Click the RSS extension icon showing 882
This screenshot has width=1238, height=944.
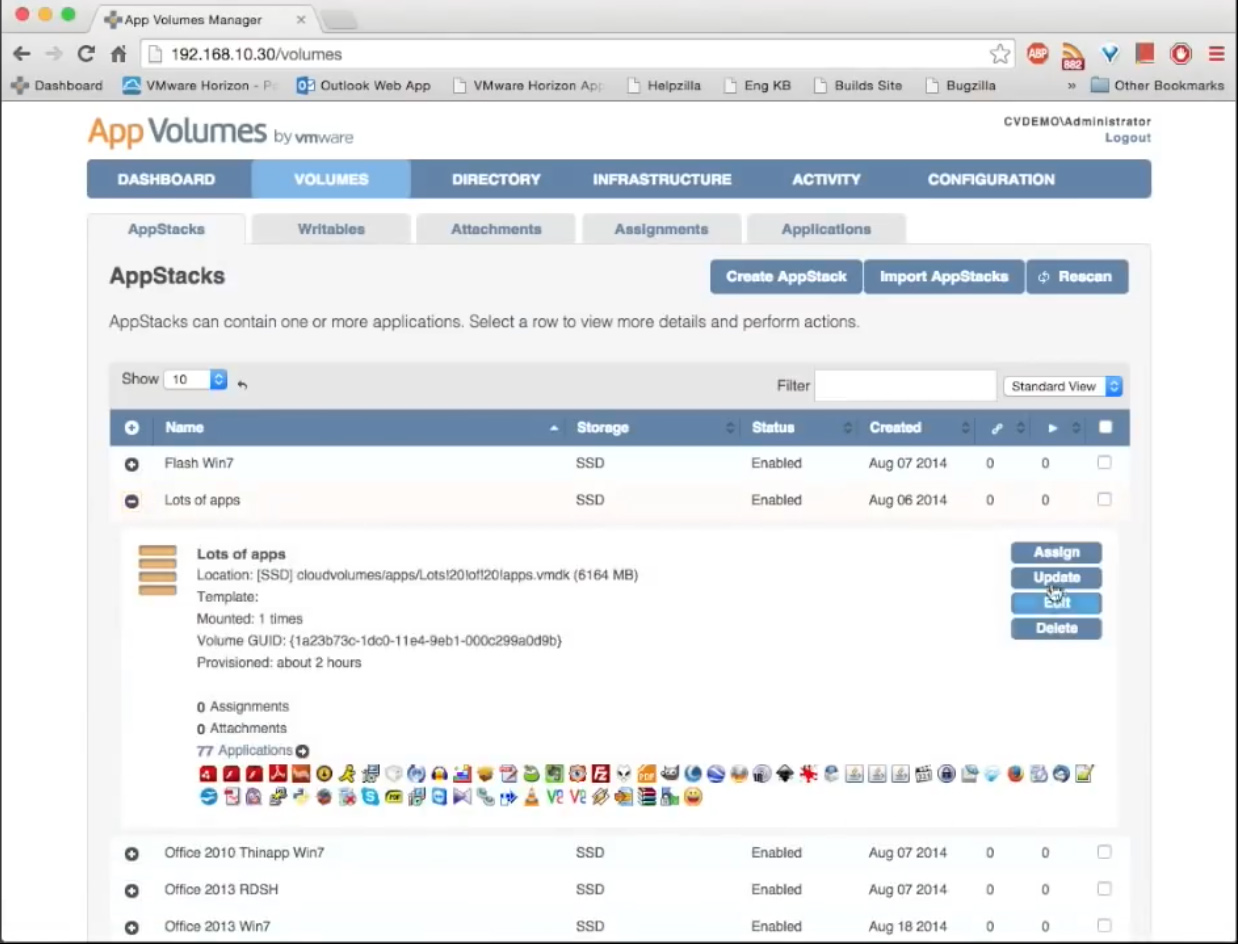pyautogui.click(x=1073, y=56)
